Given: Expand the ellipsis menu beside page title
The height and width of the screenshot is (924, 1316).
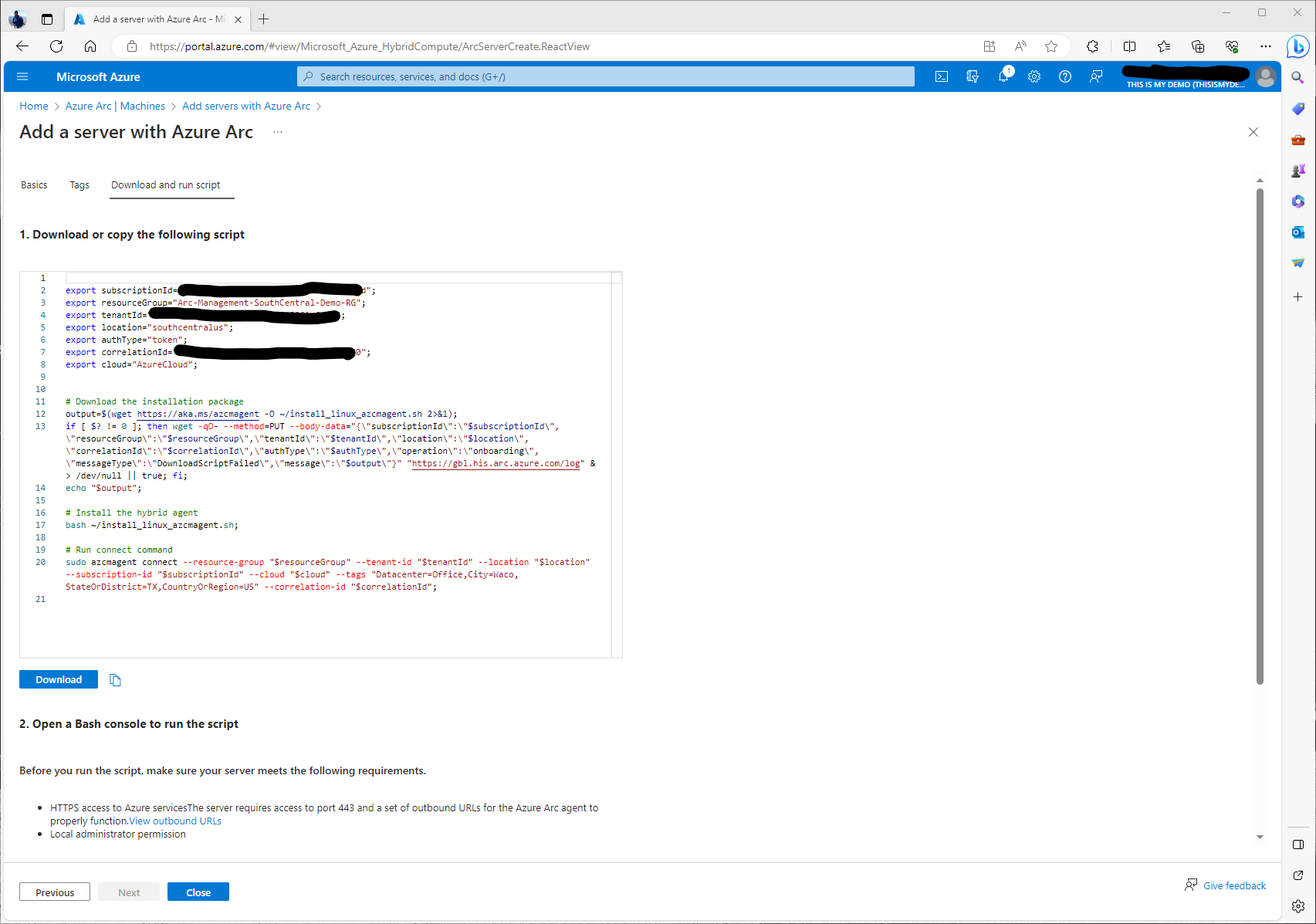Looking at the screenshot, I should pos(278,132).
